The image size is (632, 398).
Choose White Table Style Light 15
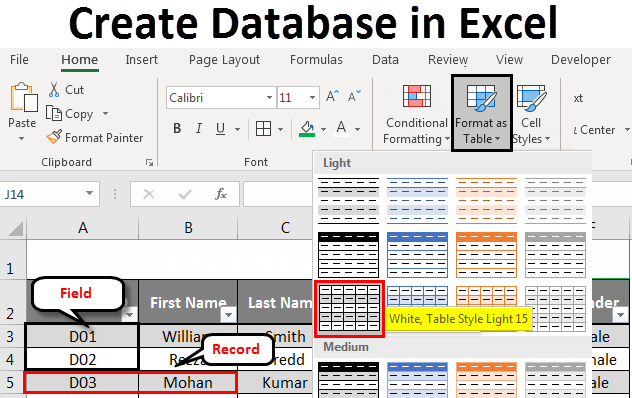pyautogui.click(x=349, y=308)
